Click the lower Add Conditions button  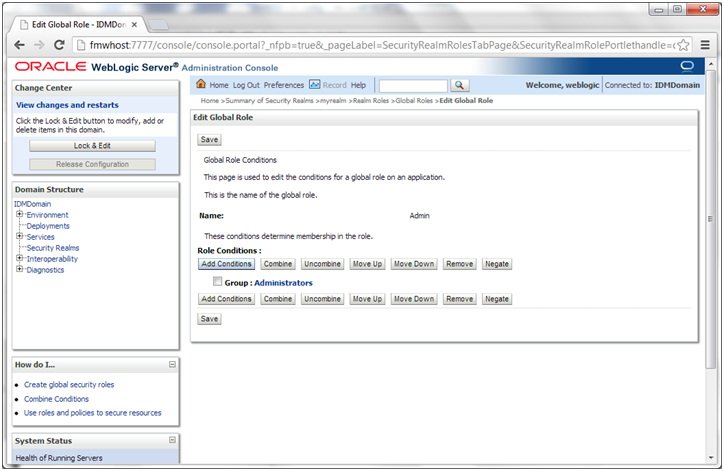tap(226, 299)
